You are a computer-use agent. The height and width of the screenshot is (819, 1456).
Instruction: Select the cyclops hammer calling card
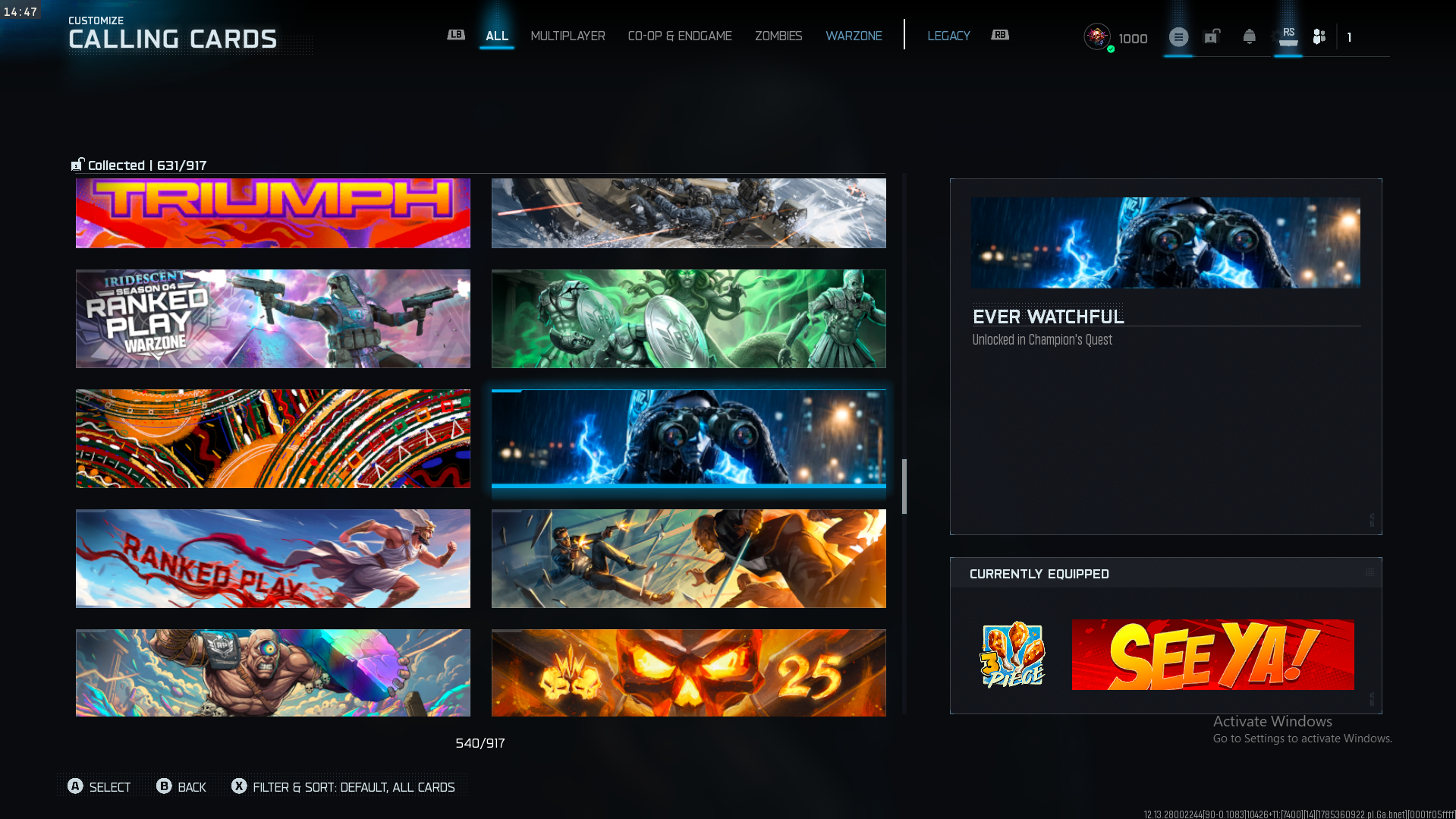[273, 673]
